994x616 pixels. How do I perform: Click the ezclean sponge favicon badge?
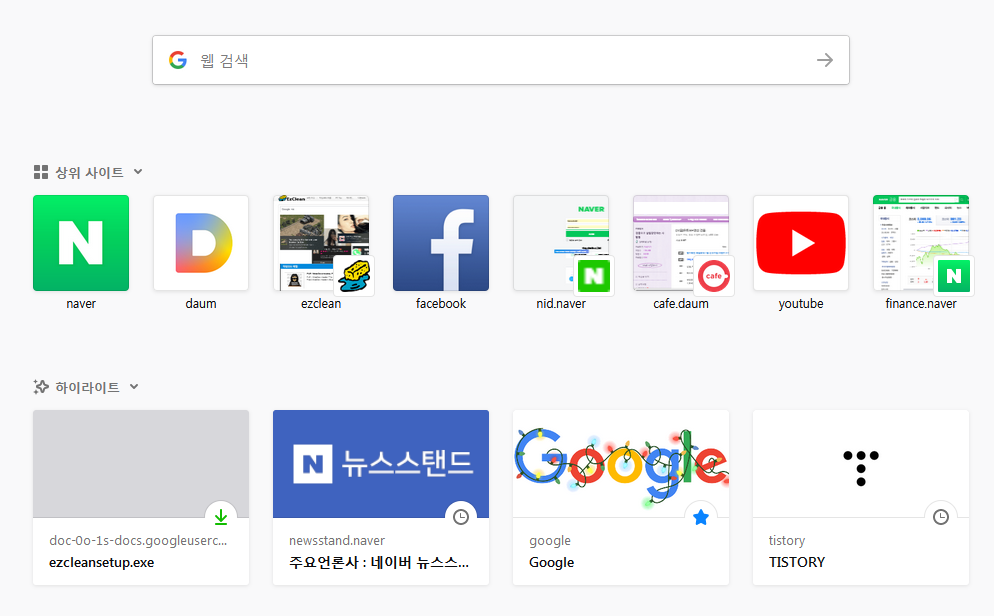[x=354, y=276]
